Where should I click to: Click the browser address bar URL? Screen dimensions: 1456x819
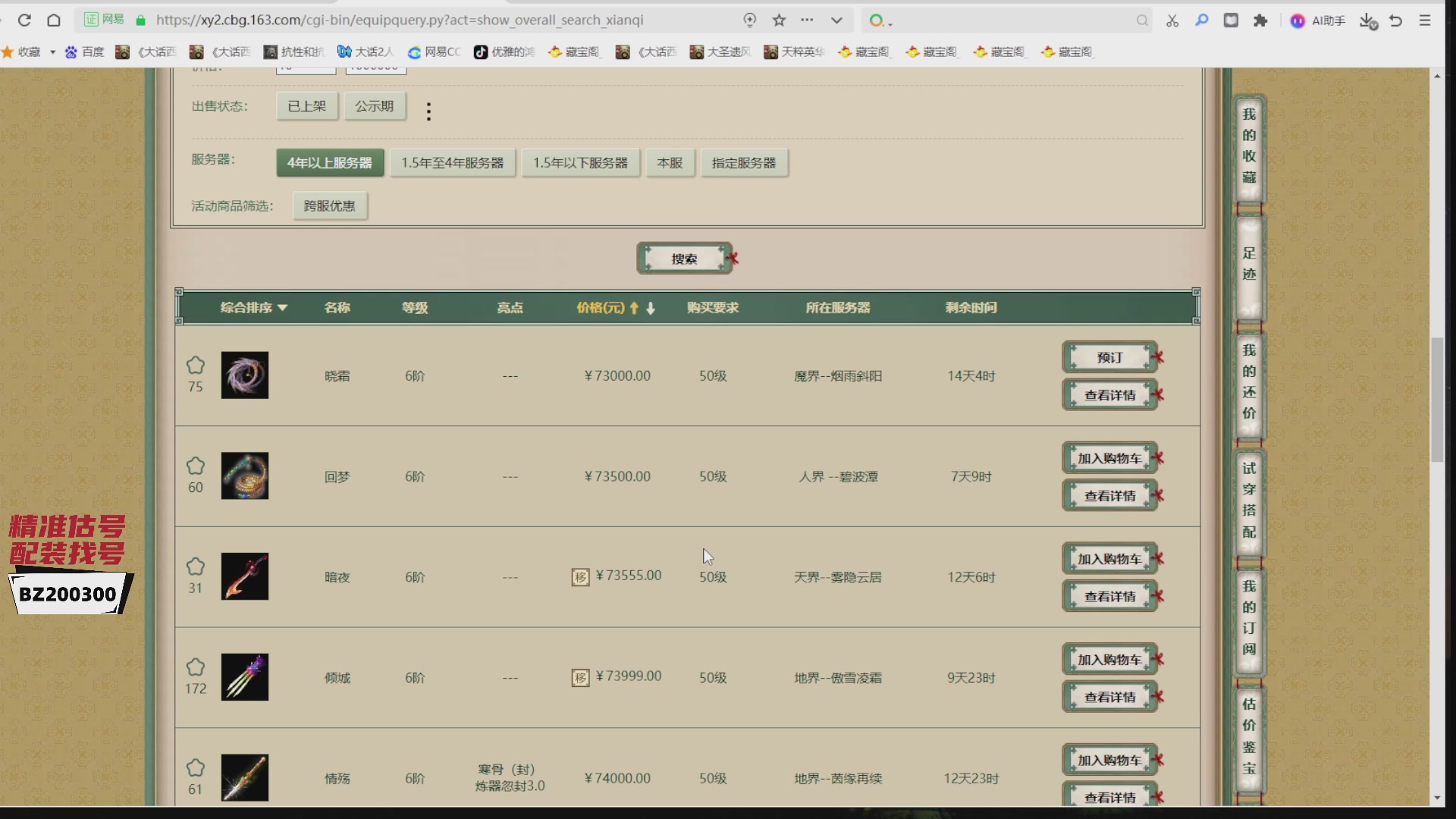click(400, 20)
